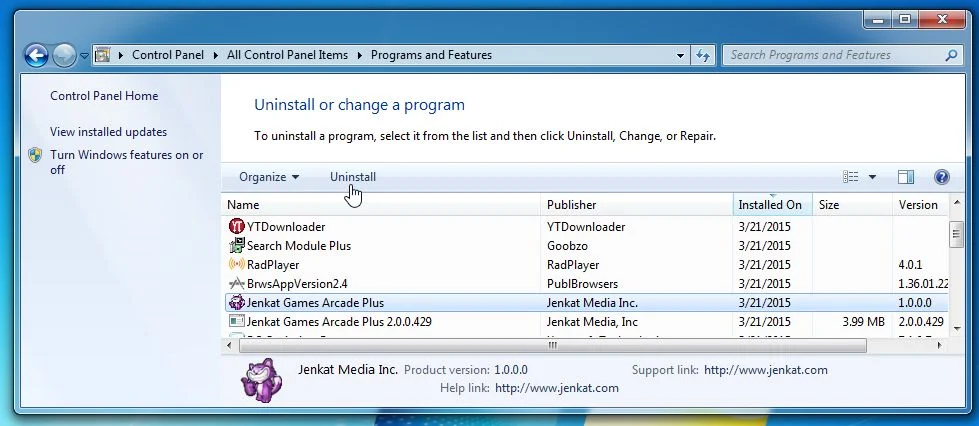Click the Goobzo publisher cell
This screenshot has height=426, width=979.
(567, 245)
